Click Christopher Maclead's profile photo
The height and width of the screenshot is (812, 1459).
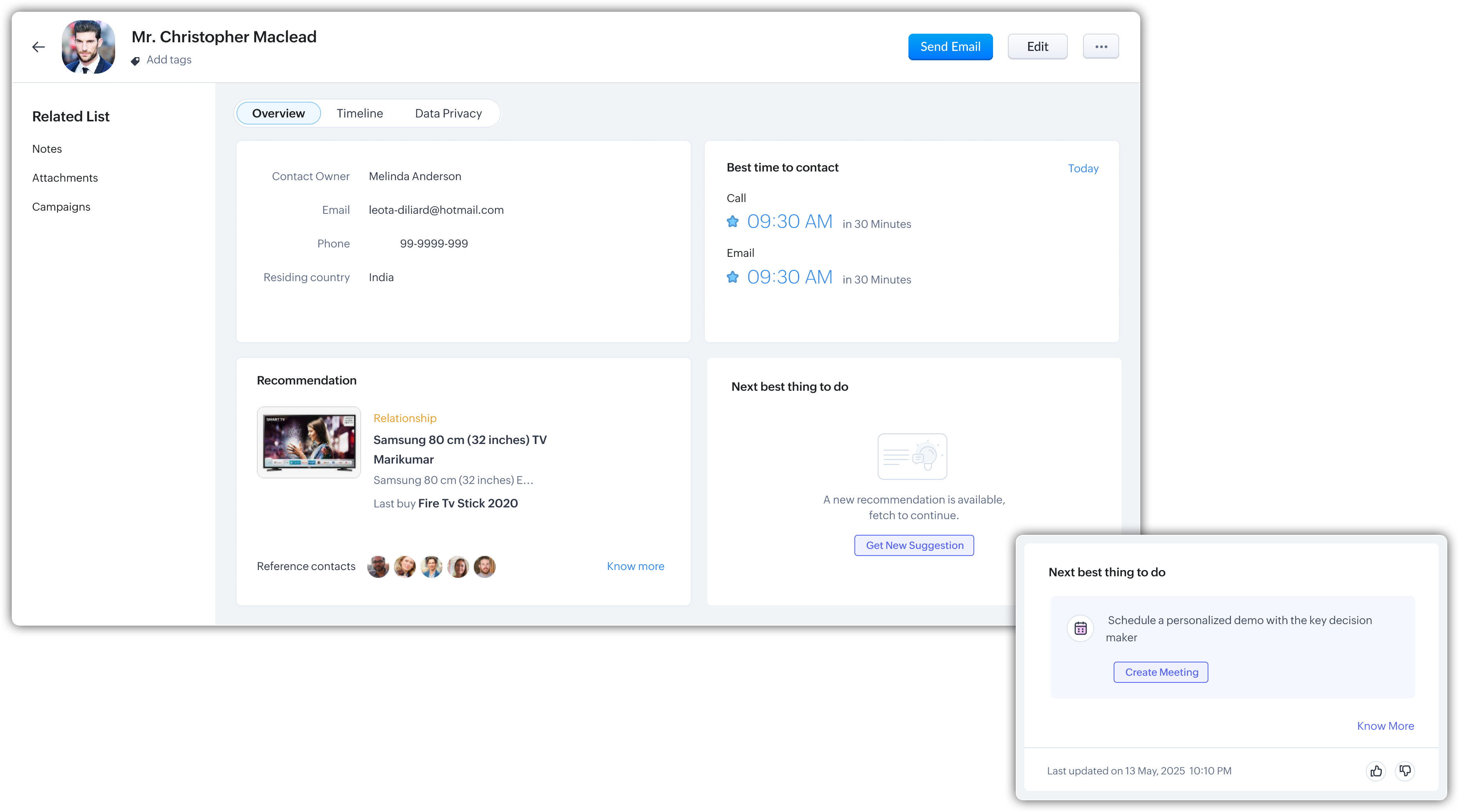(88, 47)
